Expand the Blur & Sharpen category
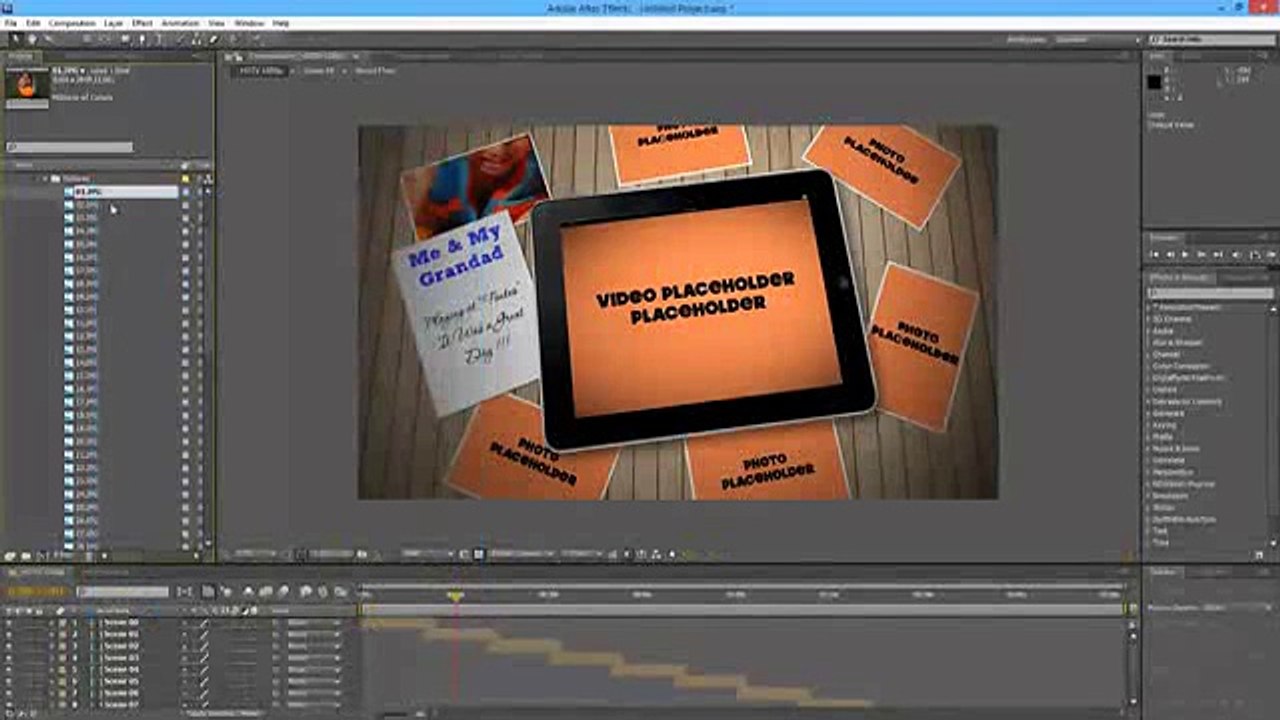Image resolution: width=1280 pixels, height=720 pixels. click(x=1148, y=343)
